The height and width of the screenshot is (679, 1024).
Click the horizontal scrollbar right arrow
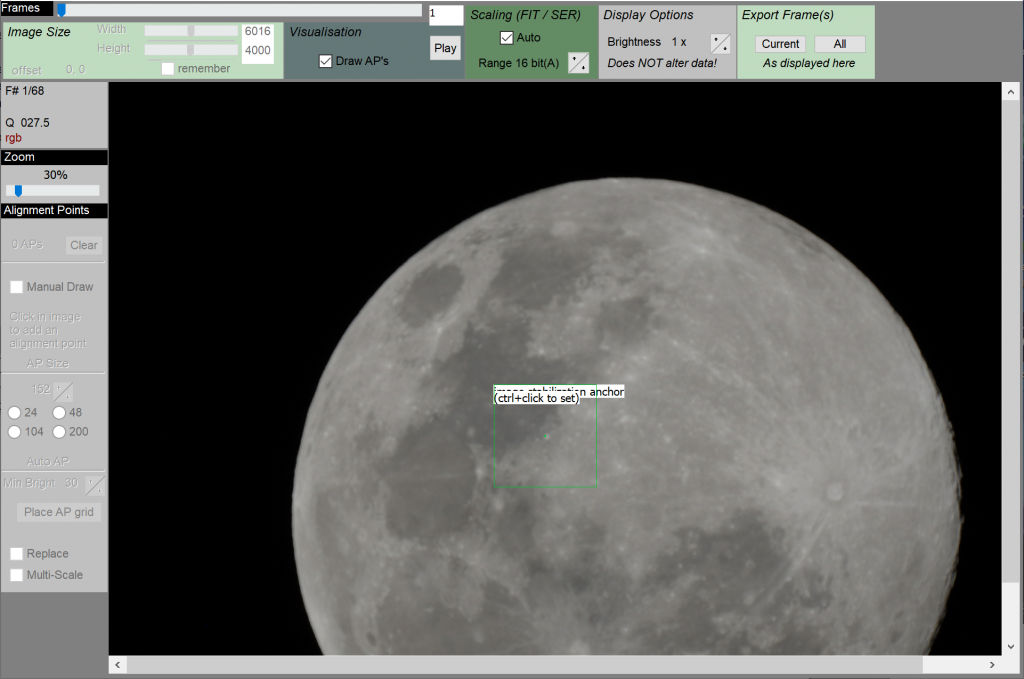(x=992, y=665)
